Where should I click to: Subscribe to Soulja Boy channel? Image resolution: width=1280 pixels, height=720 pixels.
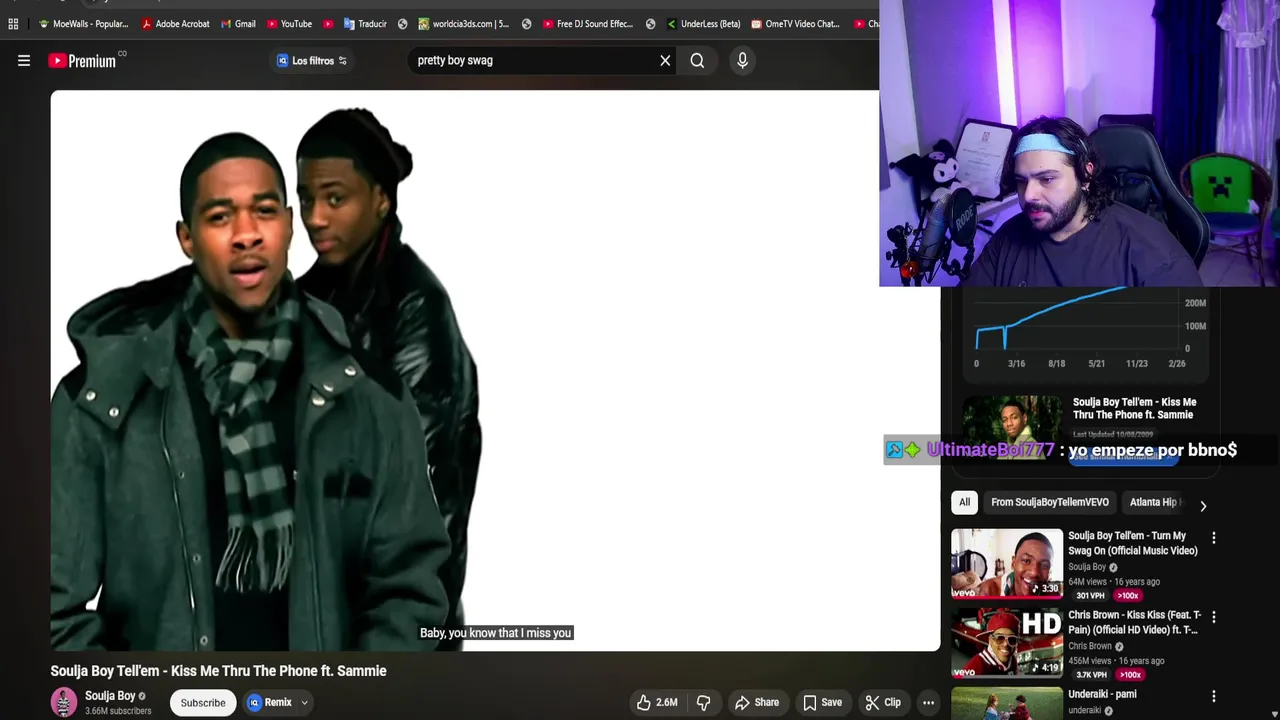(x=203, y=702)
